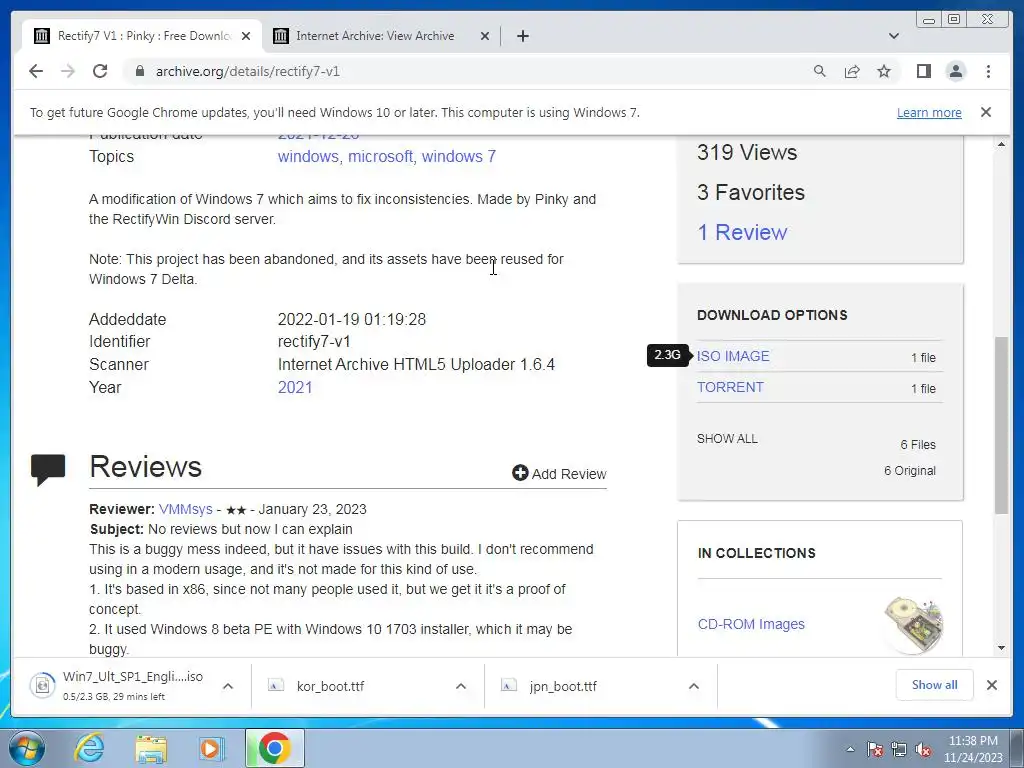The width and height of the screenshot is (1024, 768).
Task: Expand options for Win7_Ult_SP1 iso download
Action: (x=228, y=686)
